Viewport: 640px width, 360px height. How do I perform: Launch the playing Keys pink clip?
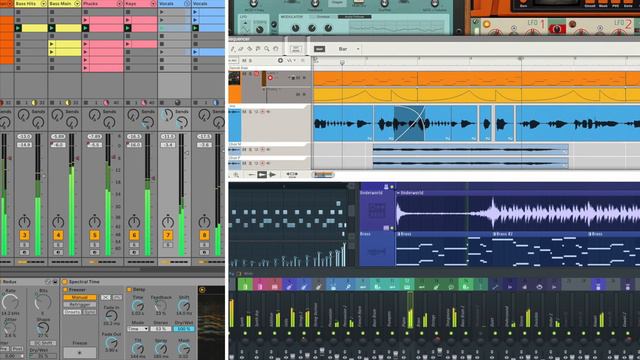pyautogui.click(x=128, y=28)
